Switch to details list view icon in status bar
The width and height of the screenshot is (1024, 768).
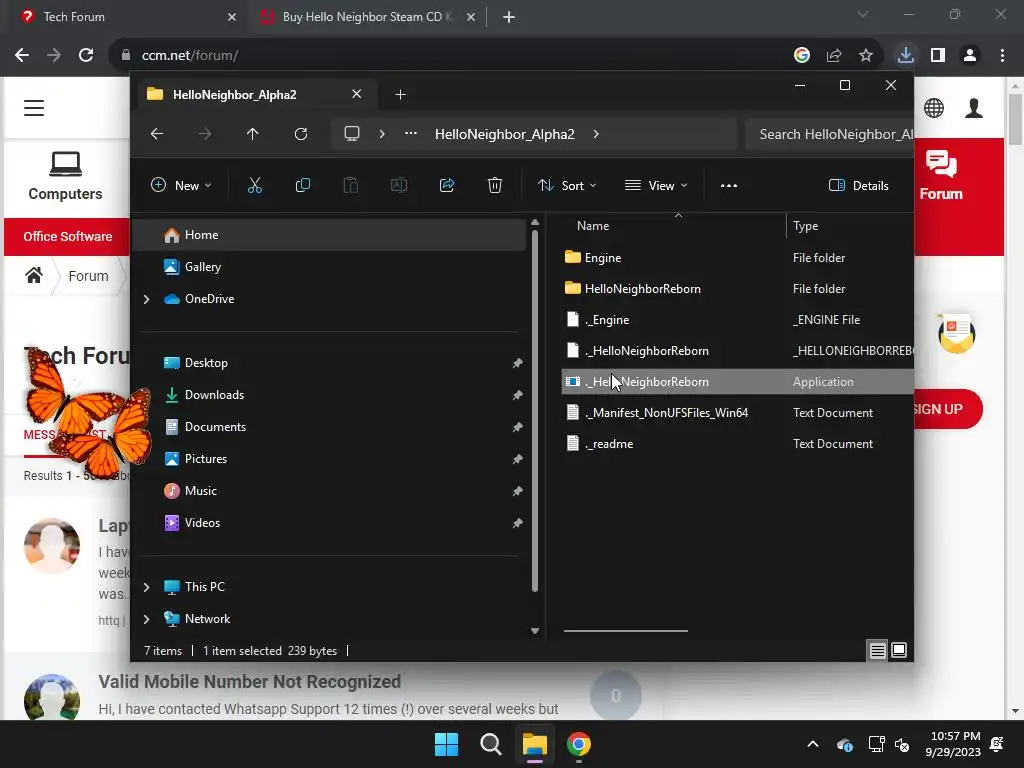coord(877,650)
